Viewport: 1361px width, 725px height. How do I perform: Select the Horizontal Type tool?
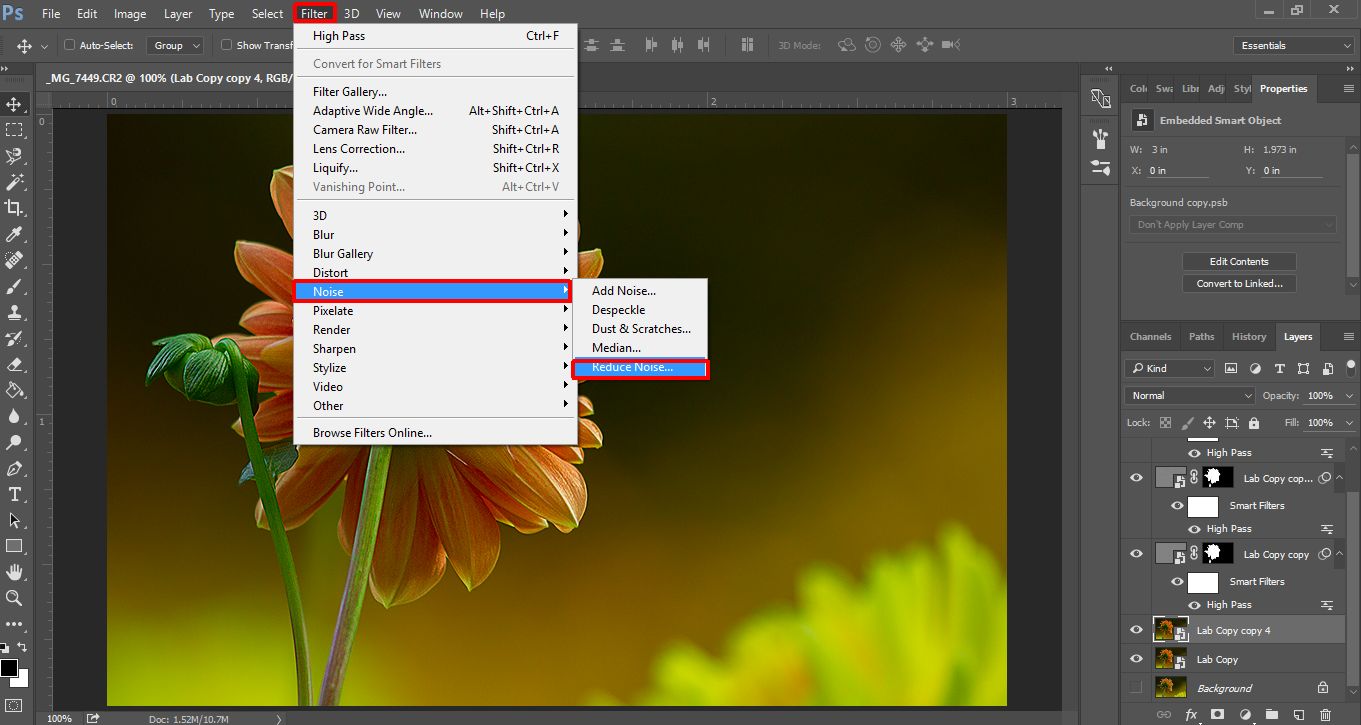(x=14, y=494)
